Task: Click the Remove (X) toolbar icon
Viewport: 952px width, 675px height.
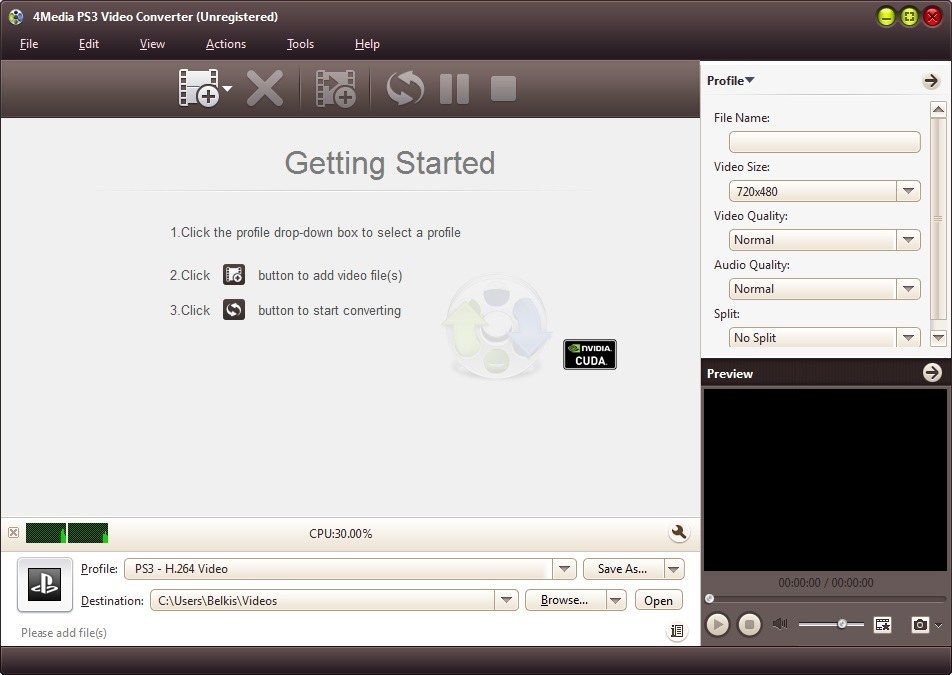Action: 265,89
